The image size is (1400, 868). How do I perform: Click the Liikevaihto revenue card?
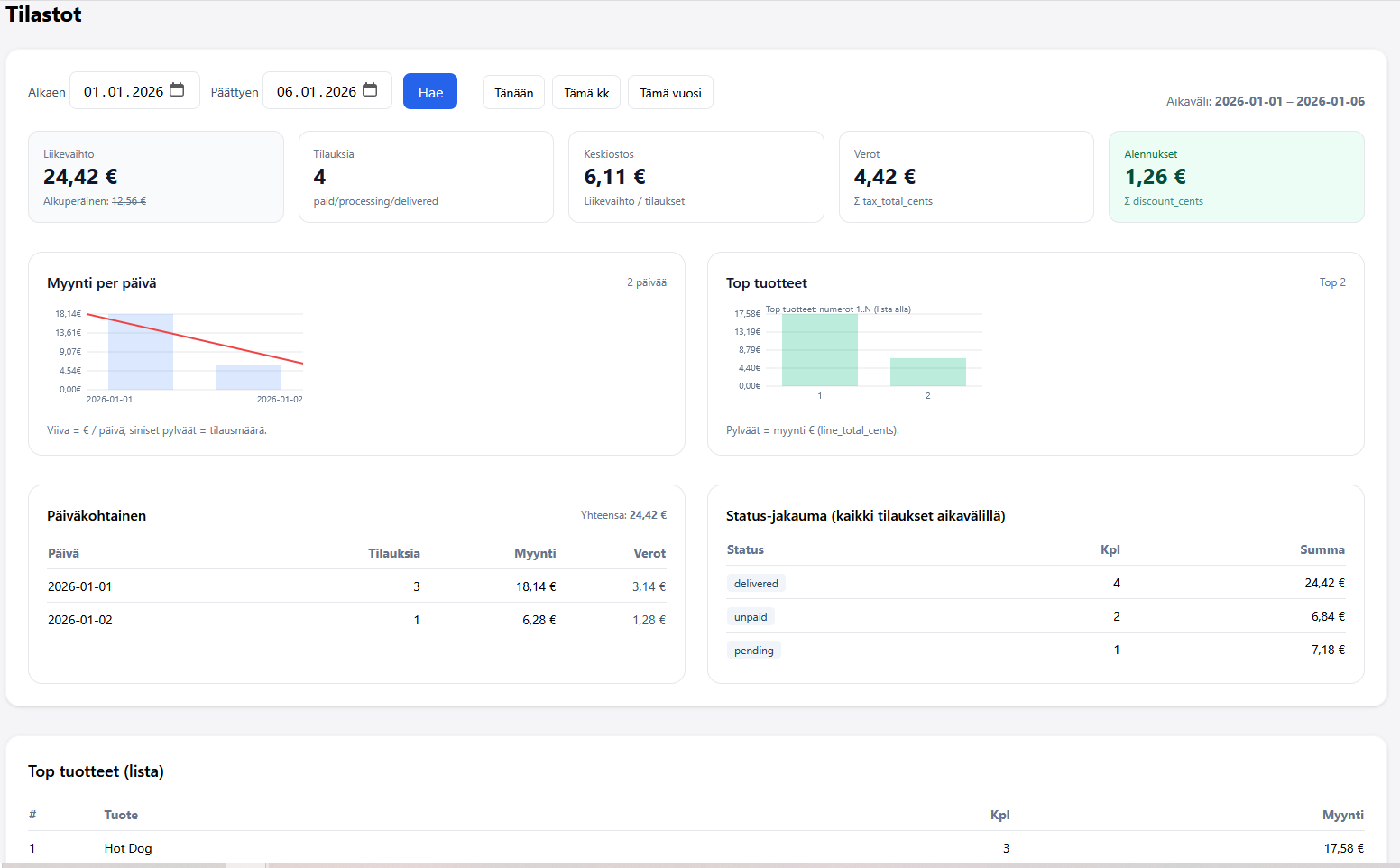[x=156, y=177]
